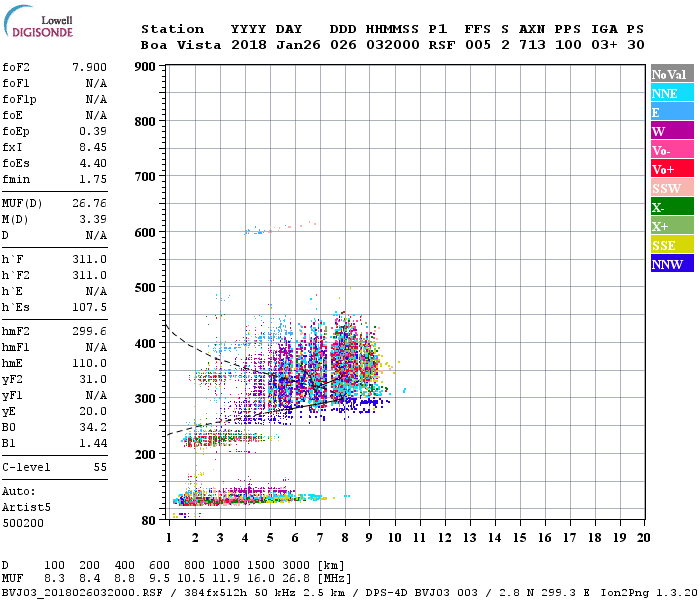700x600 pixels.
Task: Click the 8 MHz x-axis label
Action: (x=345, y=538)
